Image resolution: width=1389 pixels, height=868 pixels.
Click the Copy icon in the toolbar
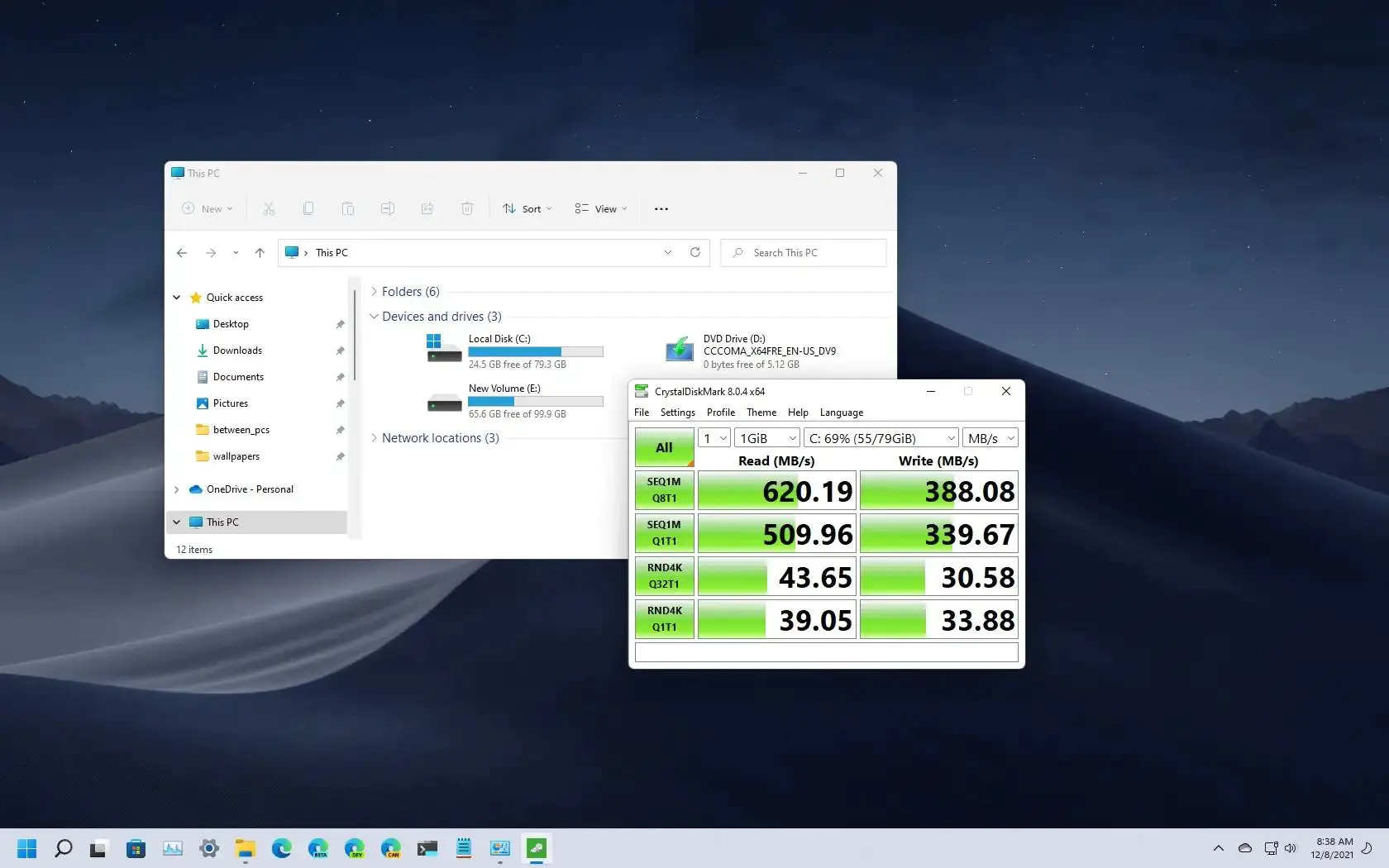[x=308, y=208]
